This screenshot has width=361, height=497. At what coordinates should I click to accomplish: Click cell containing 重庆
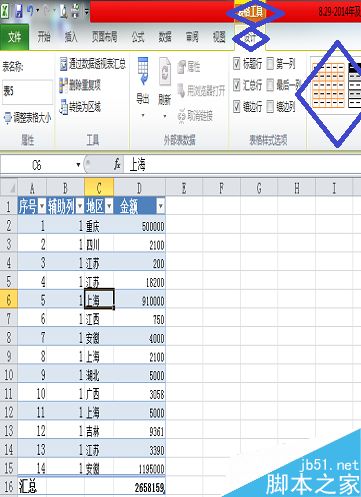point(99,226)
